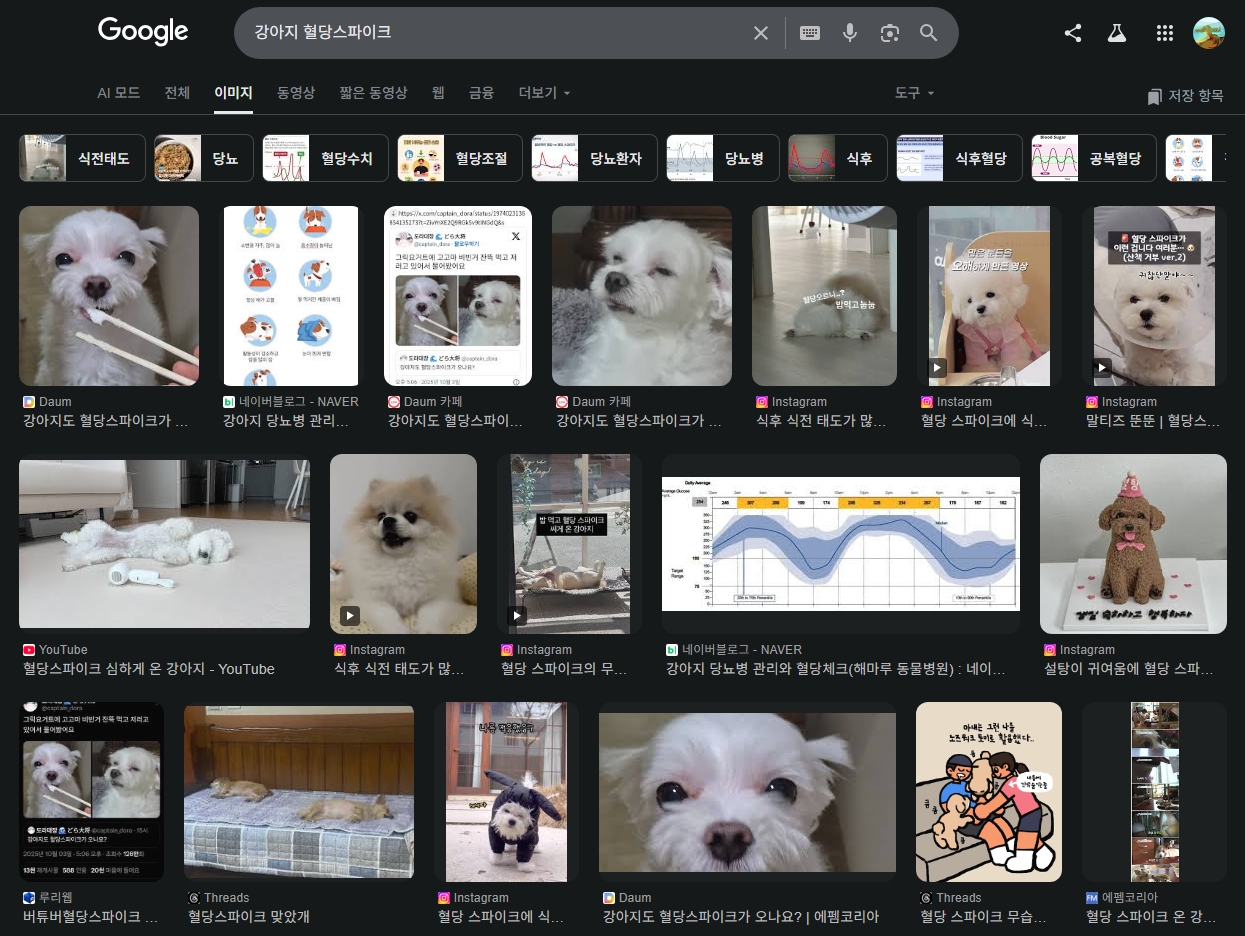Open the Google apps grid
1245x936 pixels.
tap(1164, 33)
